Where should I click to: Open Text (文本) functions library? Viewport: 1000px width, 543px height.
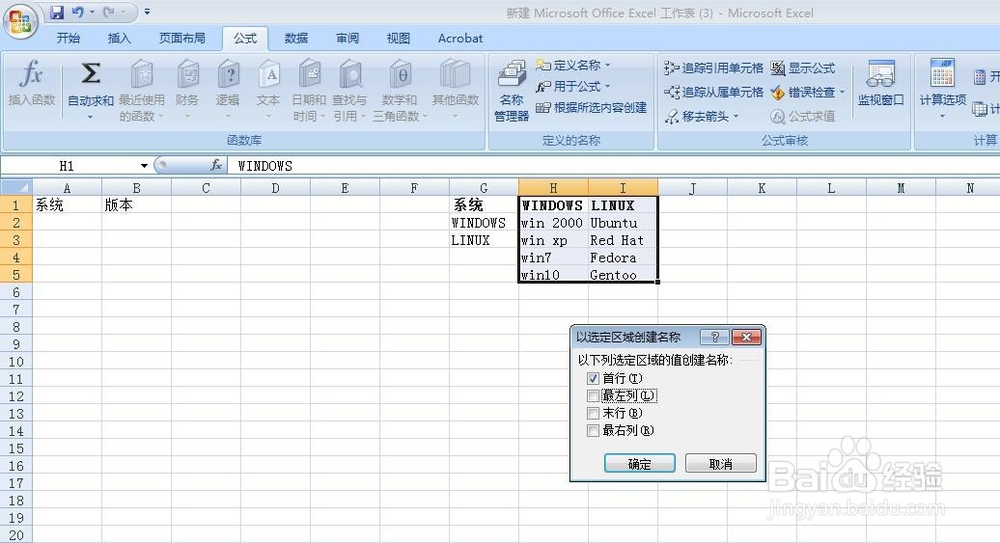tap(268, 89)
